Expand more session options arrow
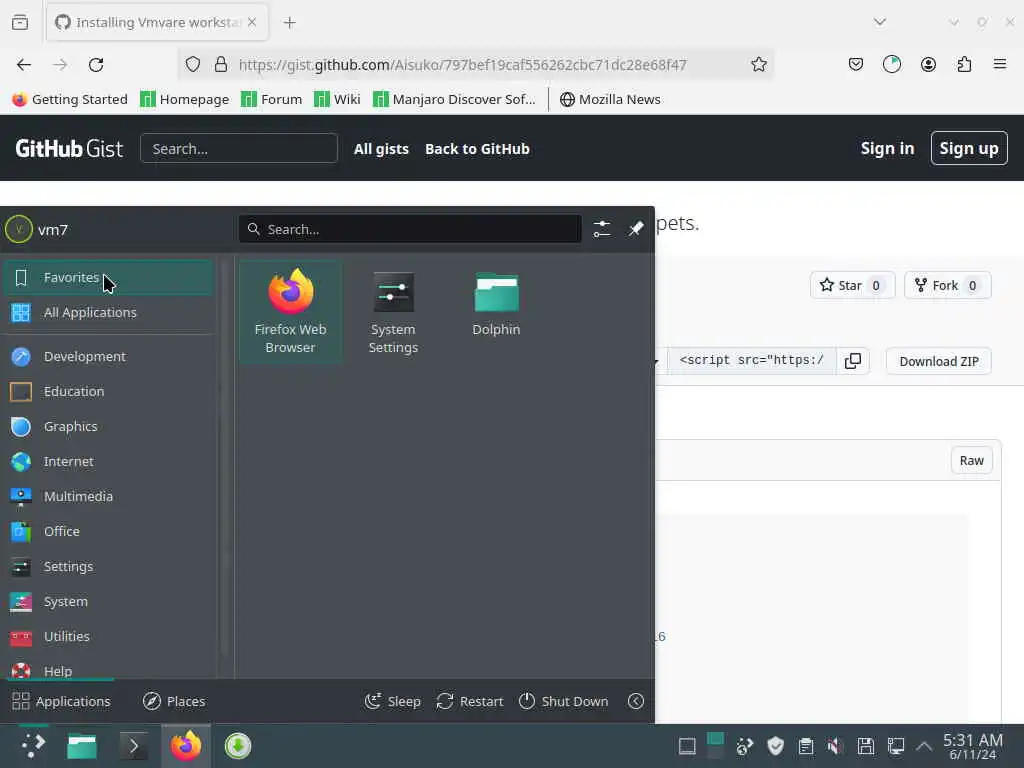 click(635, 701)
